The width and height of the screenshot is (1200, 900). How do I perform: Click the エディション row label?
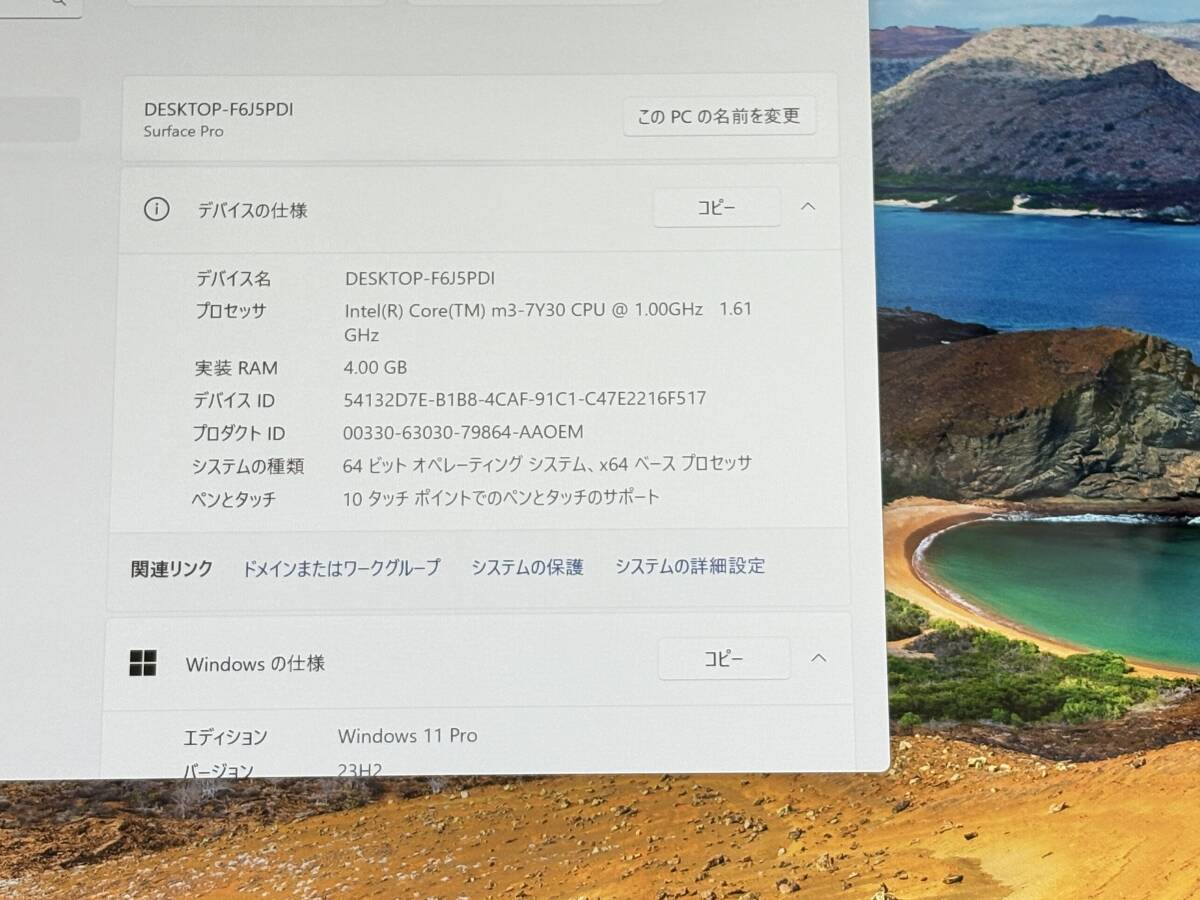[225, 738]
